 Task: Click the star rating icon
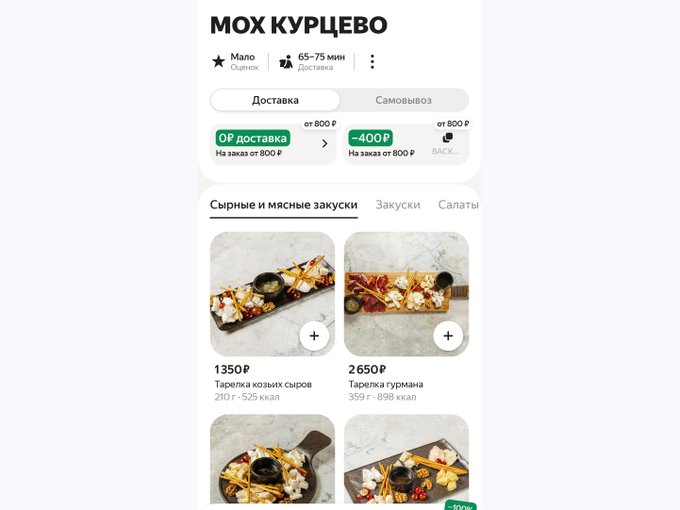click(219, 61)
